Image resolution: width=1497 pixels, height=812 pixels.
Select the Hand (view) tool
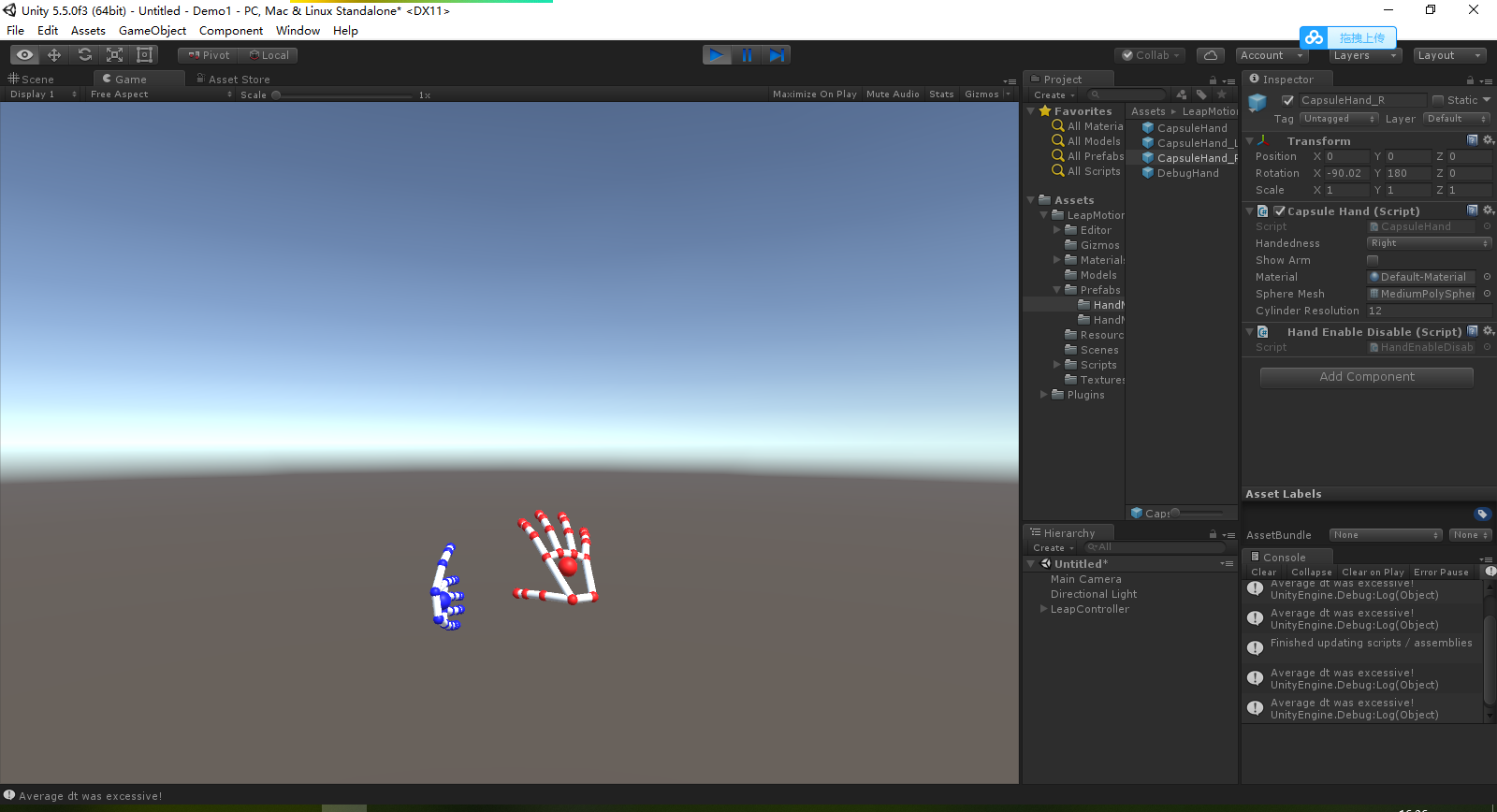tap(24, 55)
